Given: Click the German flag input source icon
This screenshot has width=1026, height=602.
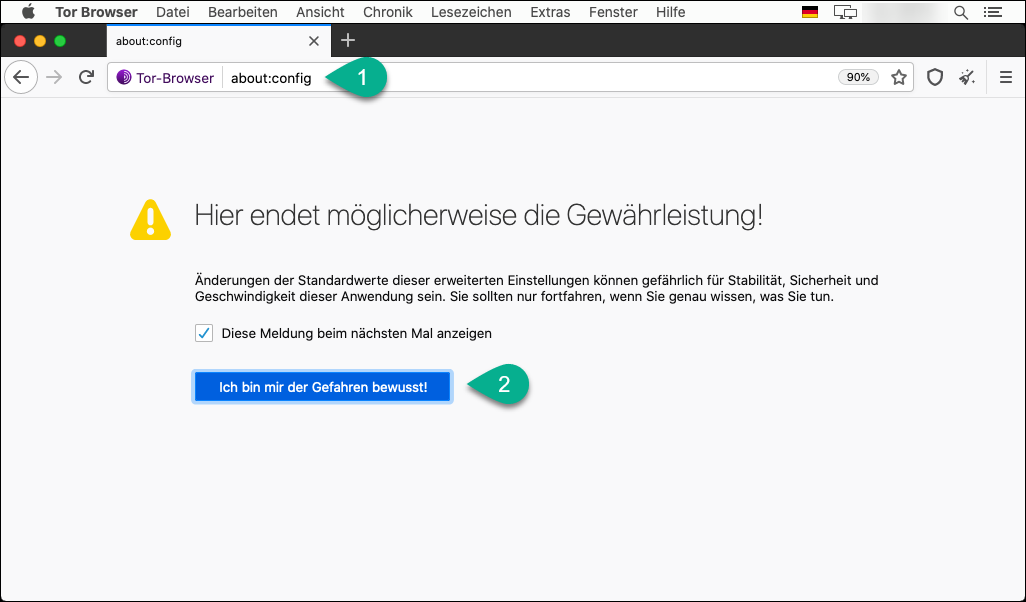Looking at the screenshot, I should (809, 12).
